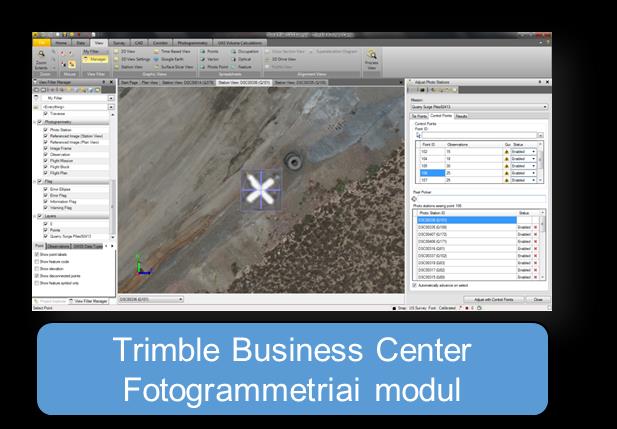Image resolution: width=617 pixels, height=429 pixels.
Task: Select control point 107 row
Action: point(478,180)
